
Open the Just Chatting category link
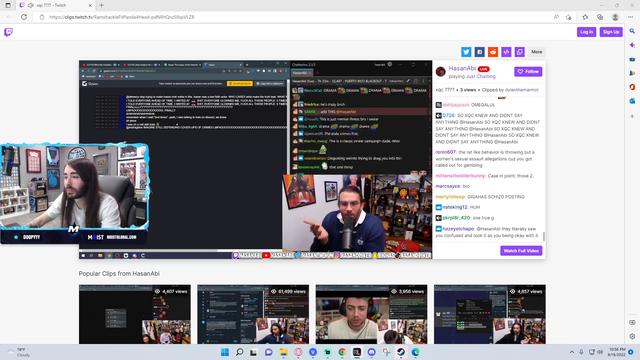point(481,76)
